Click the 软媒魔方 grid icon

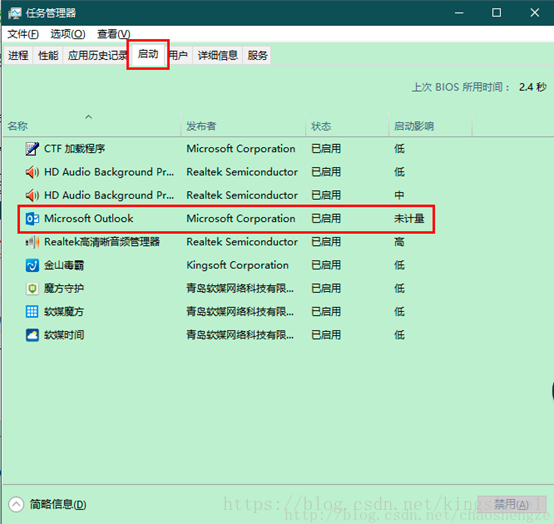tap(32, 312)
